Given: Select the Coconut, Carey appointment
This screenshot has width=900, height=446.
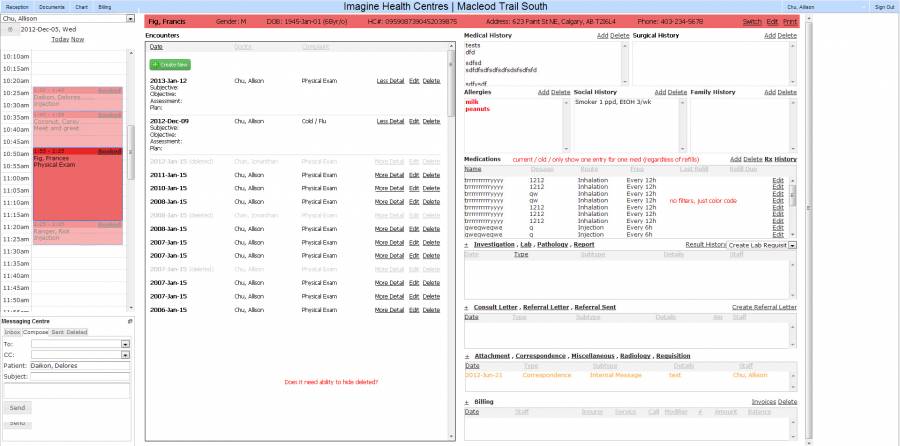Looking at the screenshot, I should [77, 129].
